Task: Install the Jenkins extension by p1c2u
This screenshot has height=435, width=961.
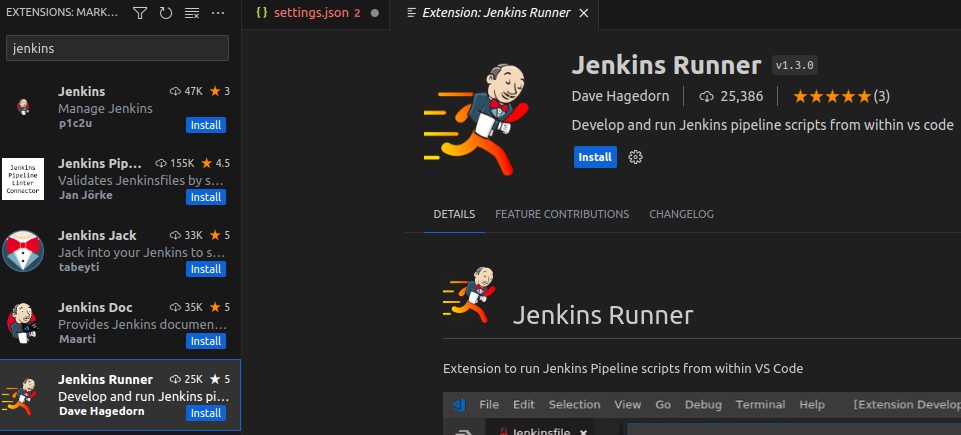Action: pyautogui.click(x=206, y=125)
